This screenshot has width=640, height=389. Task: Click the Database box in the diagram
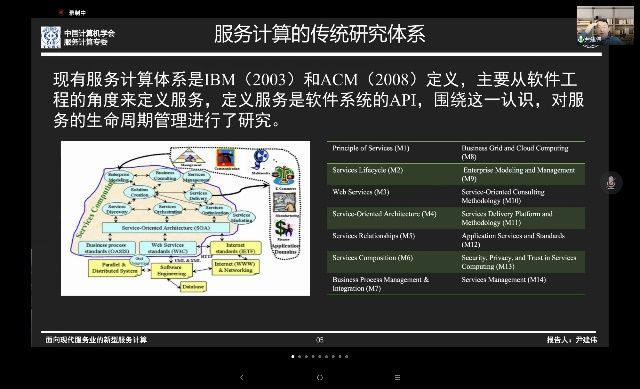pyautogui.click(x=193, y=287)
